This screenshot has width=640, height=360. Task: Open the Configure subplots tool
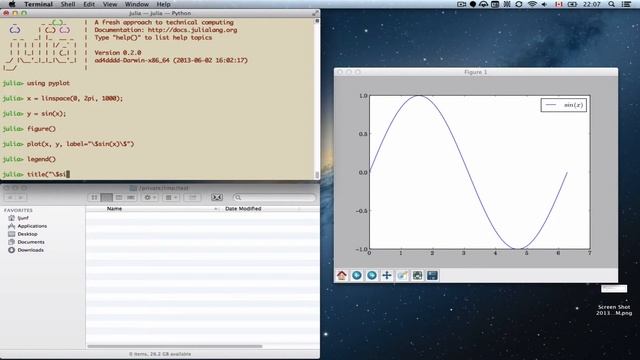tap(417, 276)
